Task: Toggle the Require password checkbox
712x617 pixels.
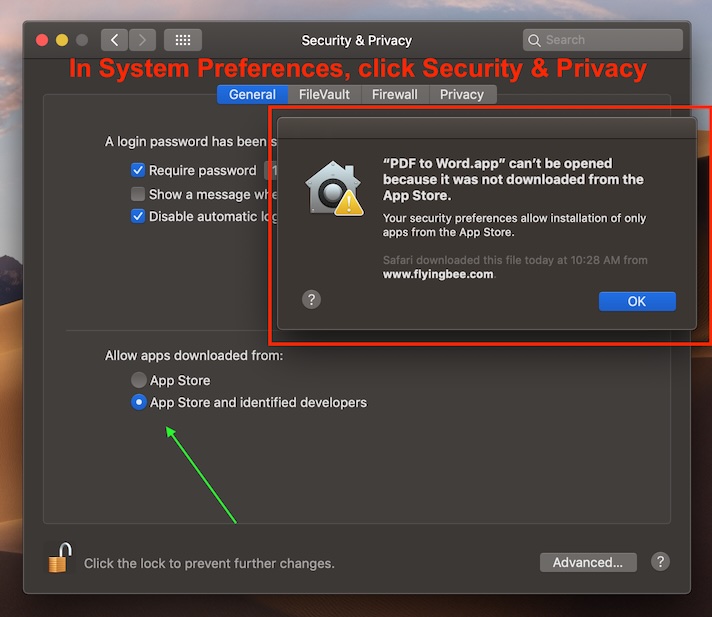Action: (139, 170)
